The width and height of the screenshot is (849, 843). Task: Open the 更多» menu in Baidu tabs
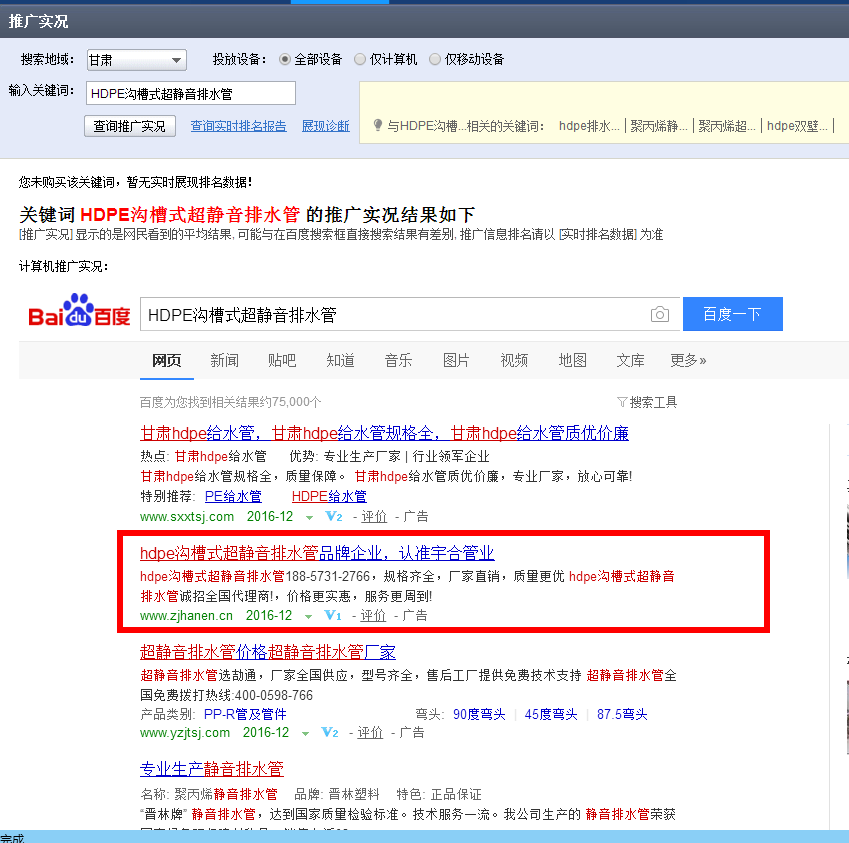688,360
